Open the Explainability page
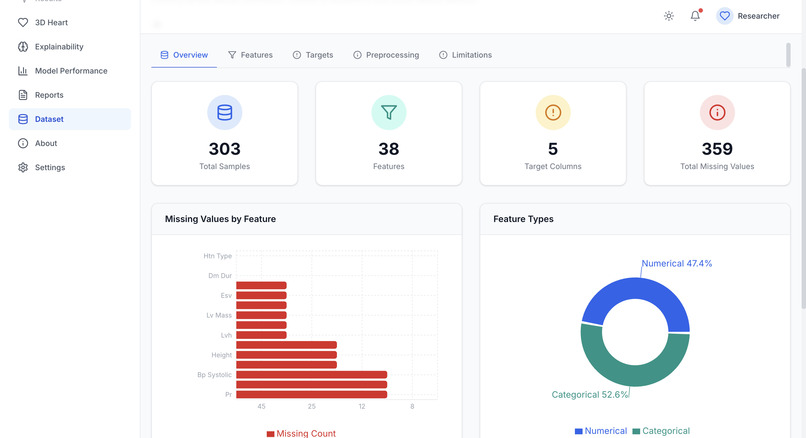 tap(70, 47)
